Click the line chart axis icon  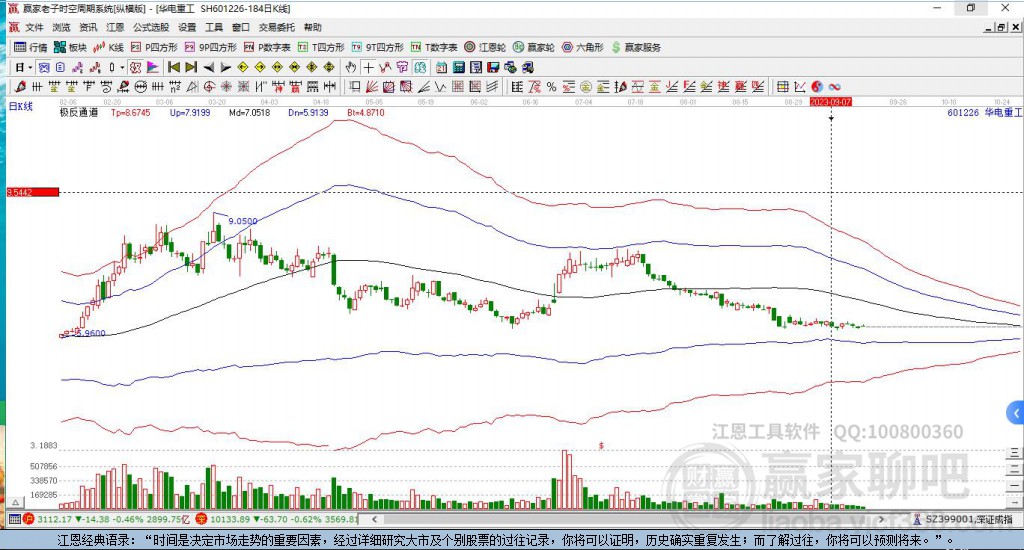coord(799,86)
